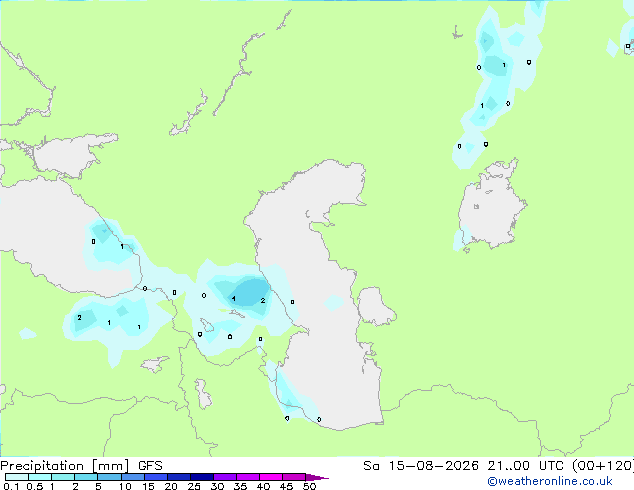Pick the 2–5 mm legend swatch

86,477
